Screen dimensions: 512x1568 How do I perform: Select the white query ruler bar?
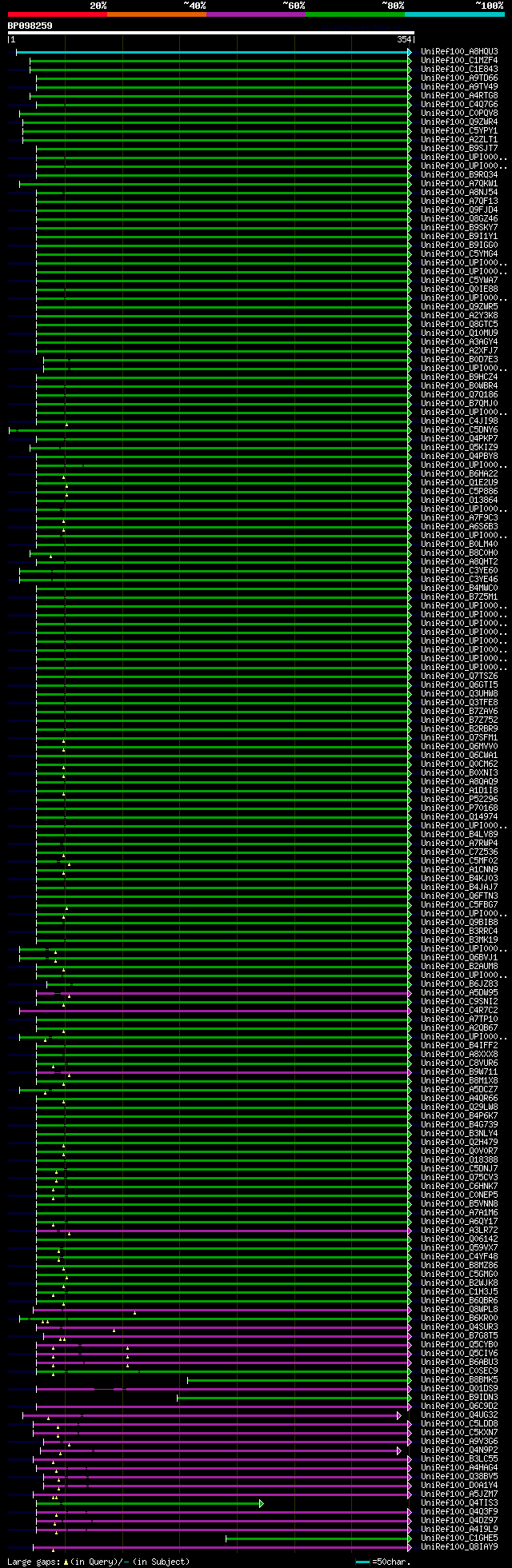click(210, 33)
